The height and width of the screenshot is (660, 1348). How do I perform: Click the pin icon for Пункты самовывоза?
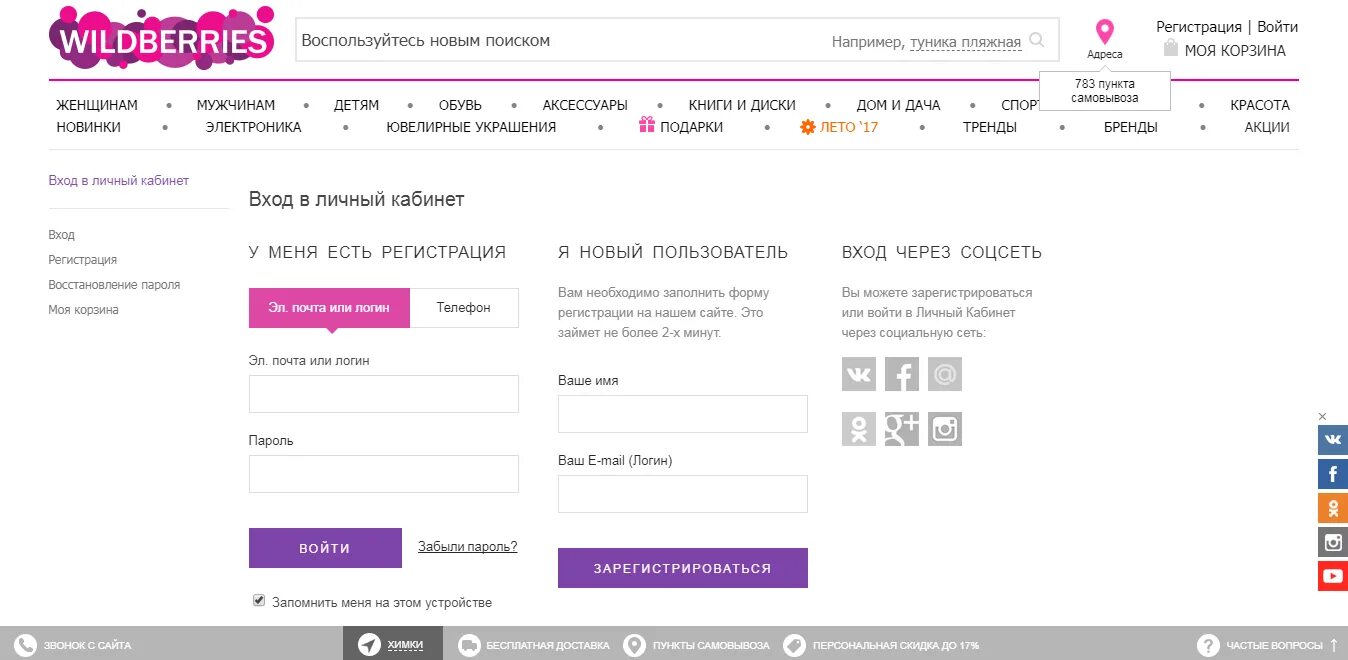pyautogui.click(x=634, y=645)
